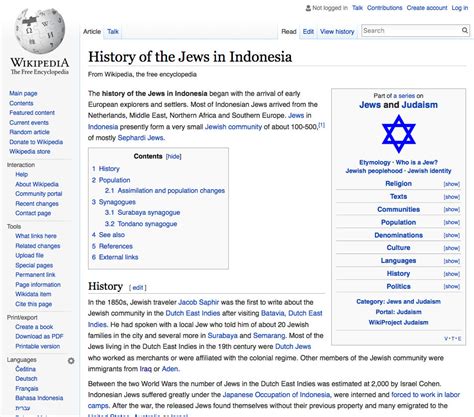474x417 pixels.
Task: Hide the Contents table
Action: click(x=174, y=156)
